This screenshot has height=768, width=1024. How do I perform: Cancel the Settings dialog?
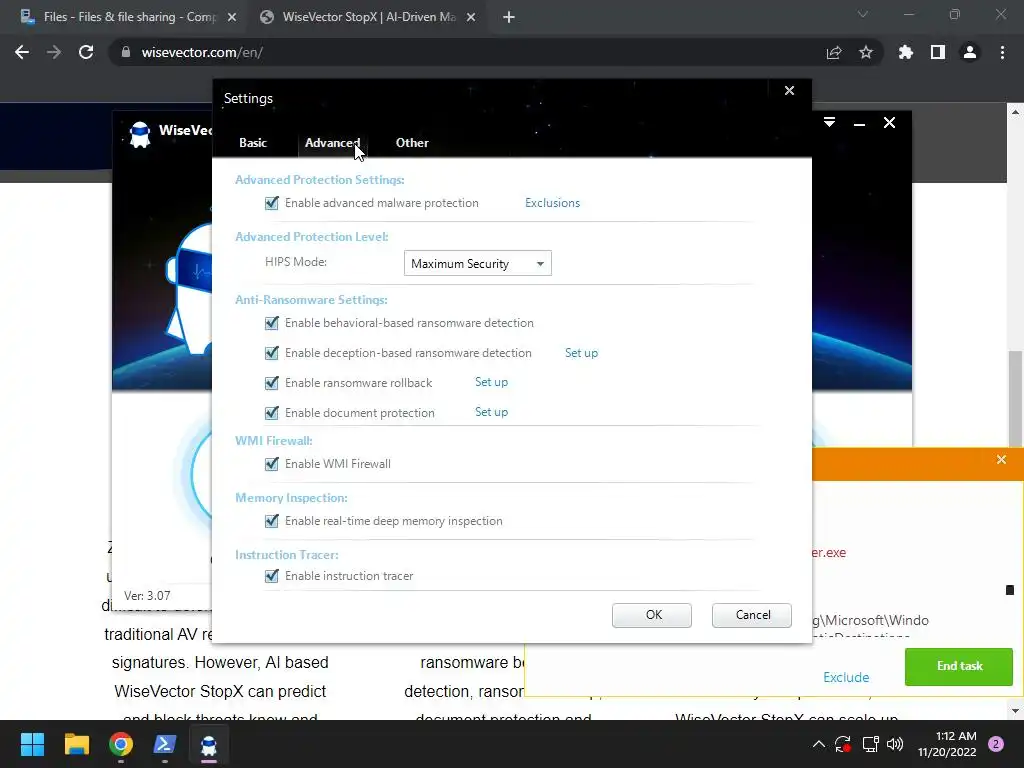pos(752,615)
